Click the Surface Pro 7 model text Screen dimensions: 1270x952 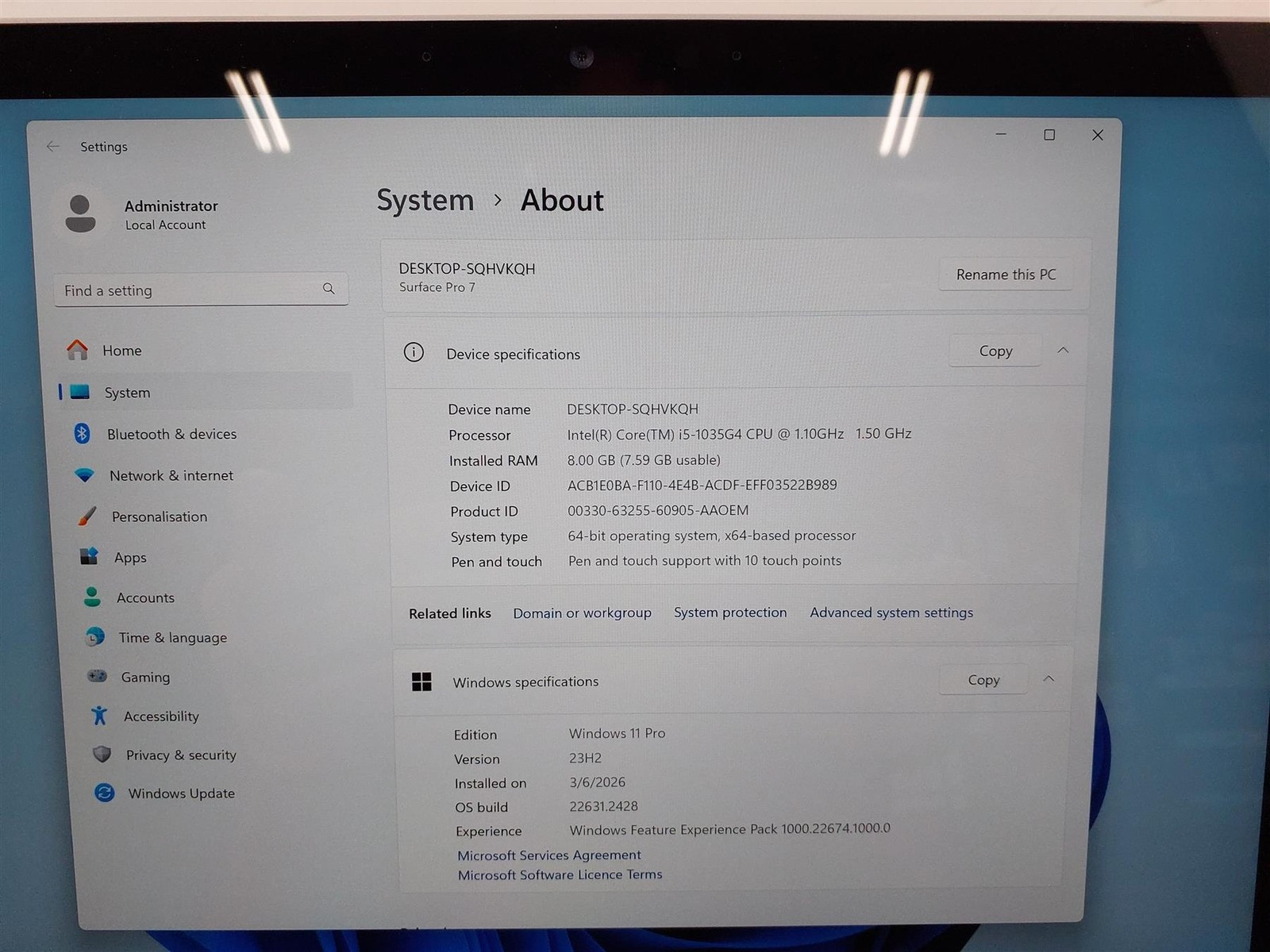pyautogui.click(x=437, y=287)
